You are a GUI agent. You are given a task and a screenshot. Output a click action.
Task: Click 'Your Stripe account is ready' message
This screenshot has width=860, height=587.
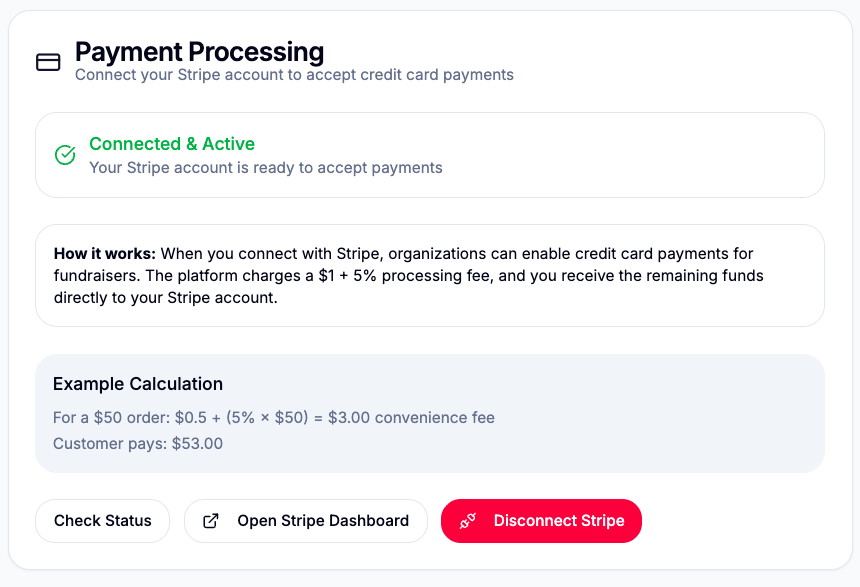[266, 168]
